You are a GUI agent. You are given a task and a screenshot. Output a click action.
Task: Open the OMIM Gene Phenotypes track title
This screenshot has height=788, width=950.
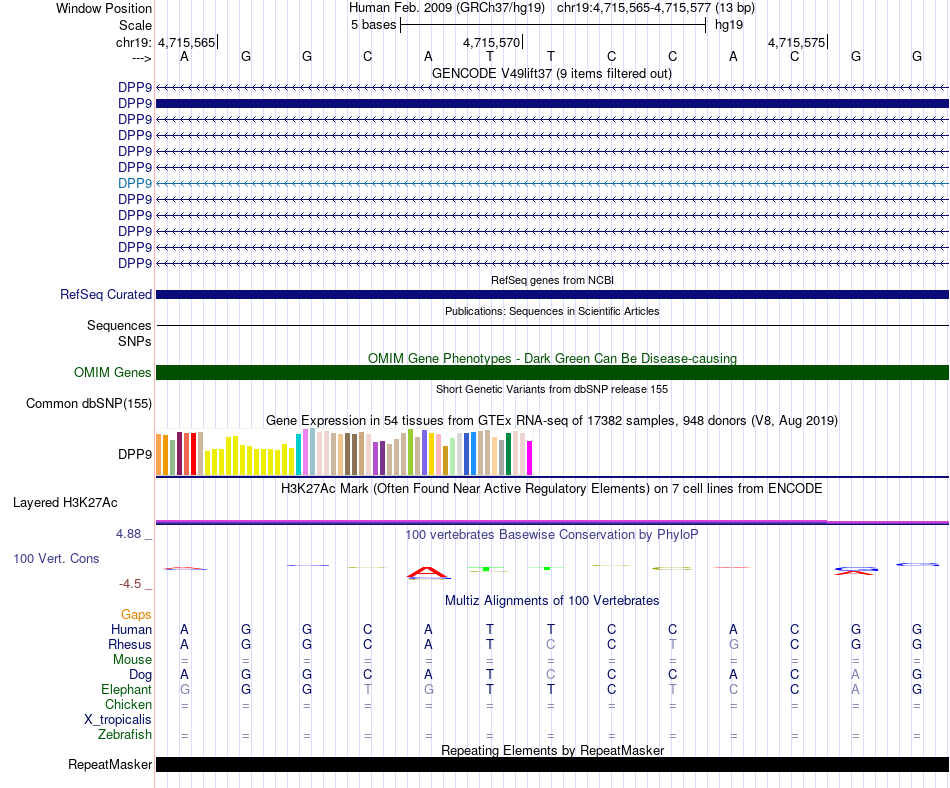click(x=552, y=358)
